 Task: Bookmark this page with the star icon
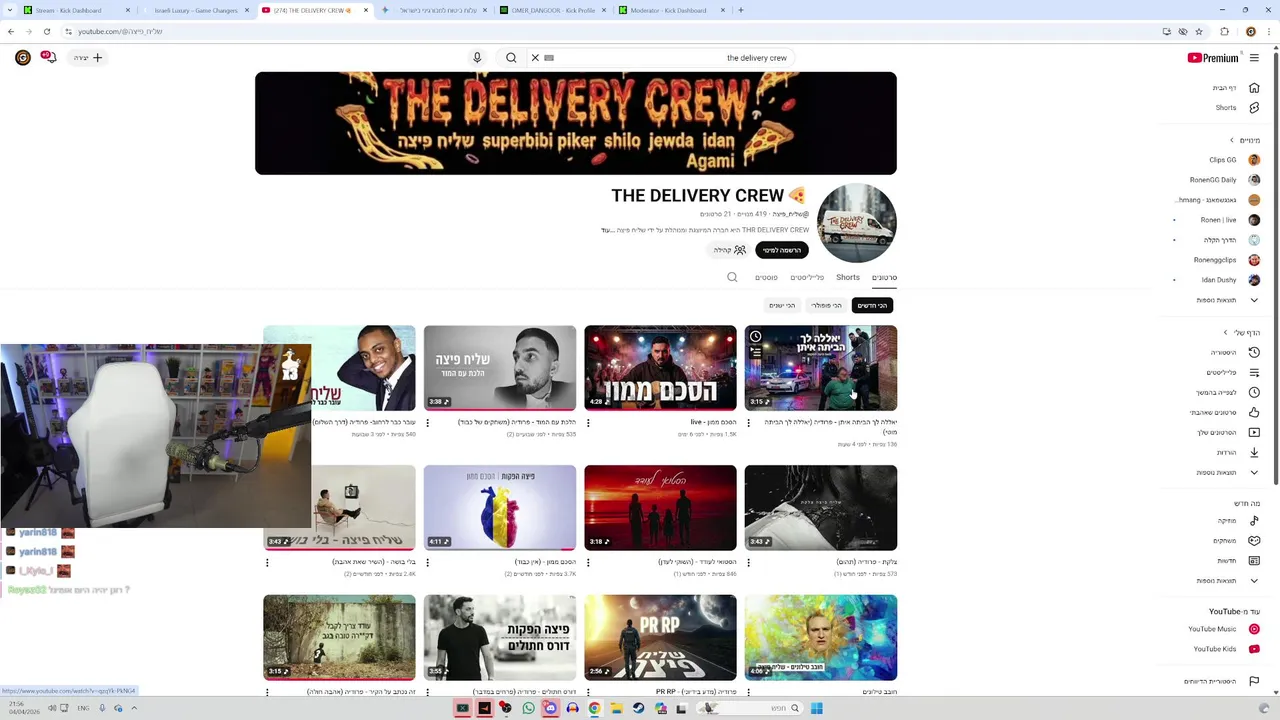1199,31
